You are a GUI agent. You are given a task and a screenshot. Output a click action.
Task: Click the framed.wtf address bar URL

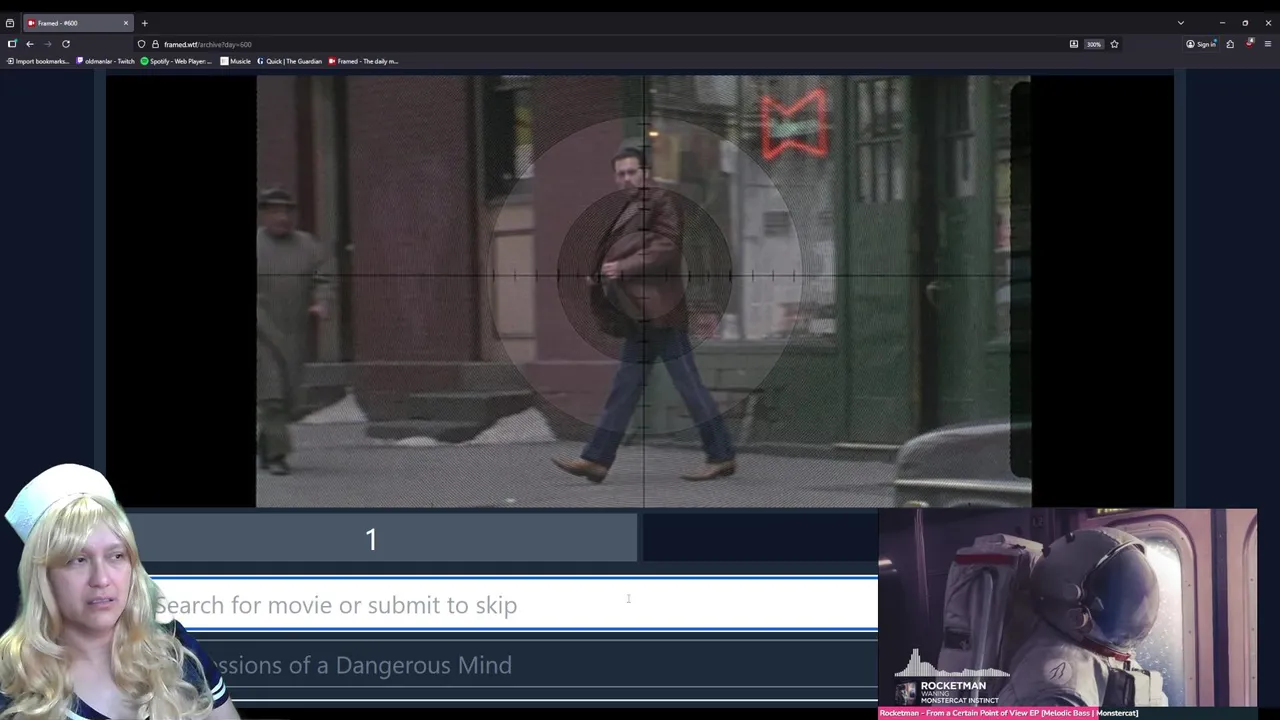tap(208, 44)
